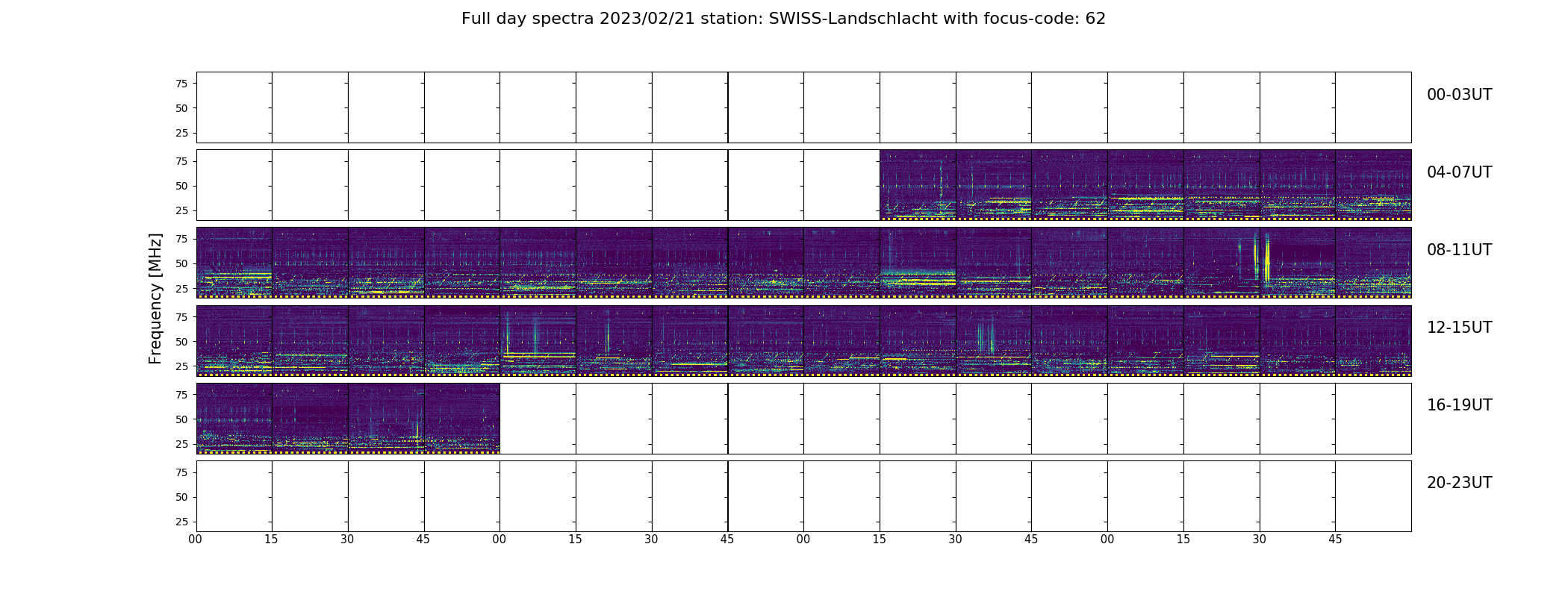The height and width of the screenshot is (597, 1568).
Task: Select the 04-07UT row label
Action: (1459, 172)
